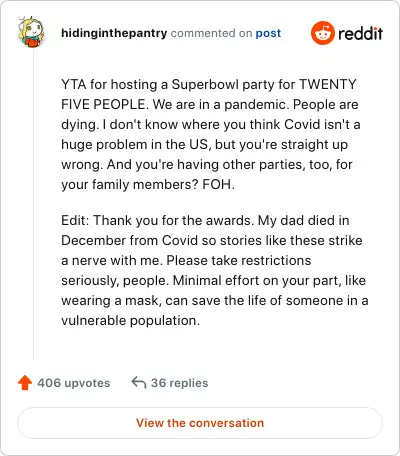Click the "406 upvotes" count
Screen dimensions: 400x456
coord(74,383)
